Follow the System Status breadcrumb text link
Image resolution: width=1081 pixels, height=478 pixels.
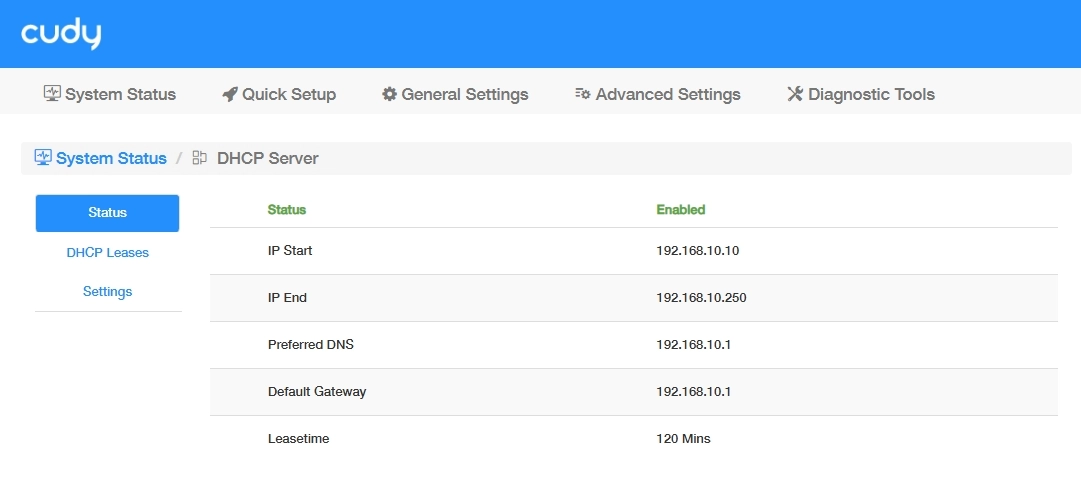click(x=111, y=158)
